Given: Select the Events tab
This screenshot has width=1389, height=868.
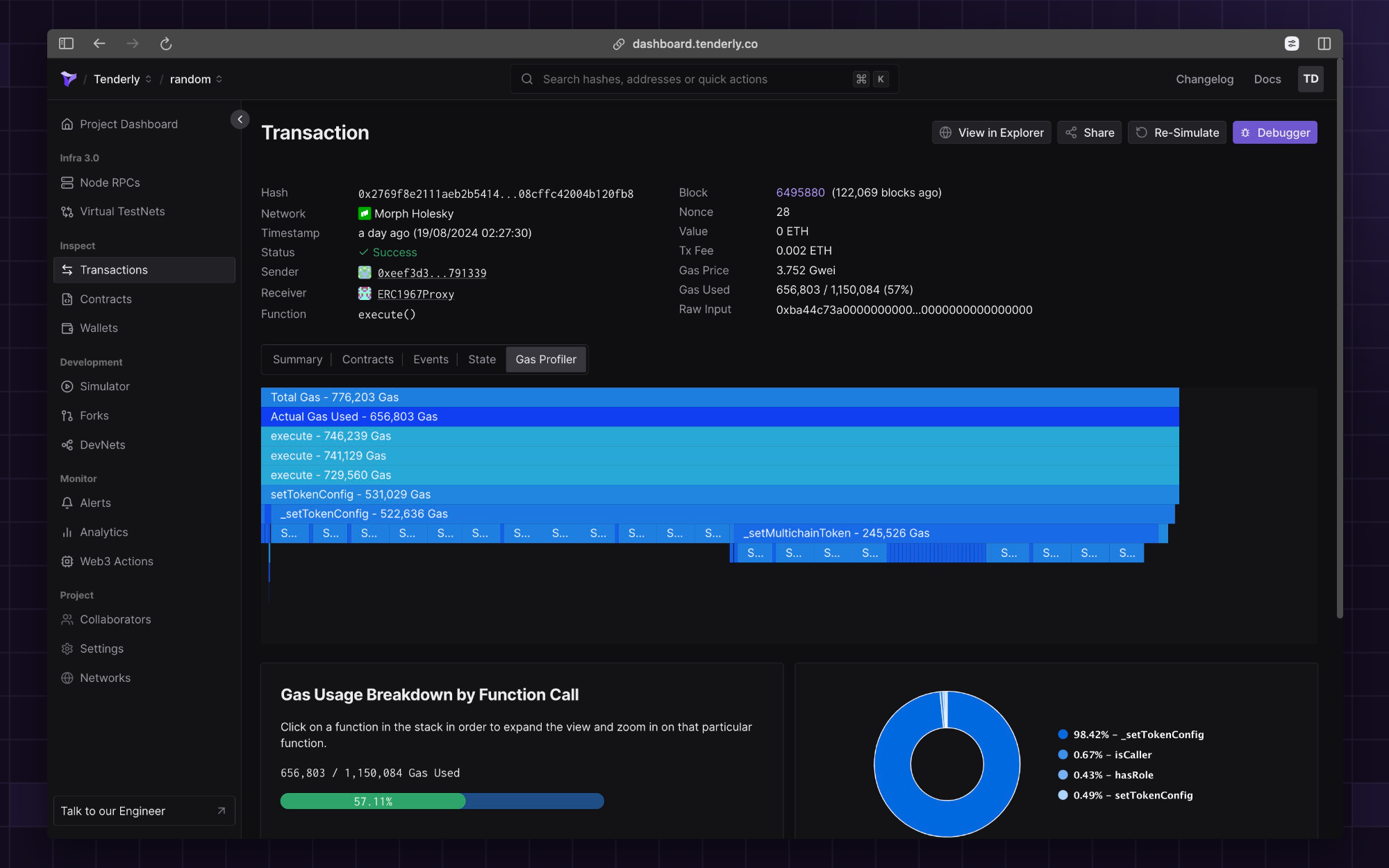Looking at the screenshot, I should [431, 359].
